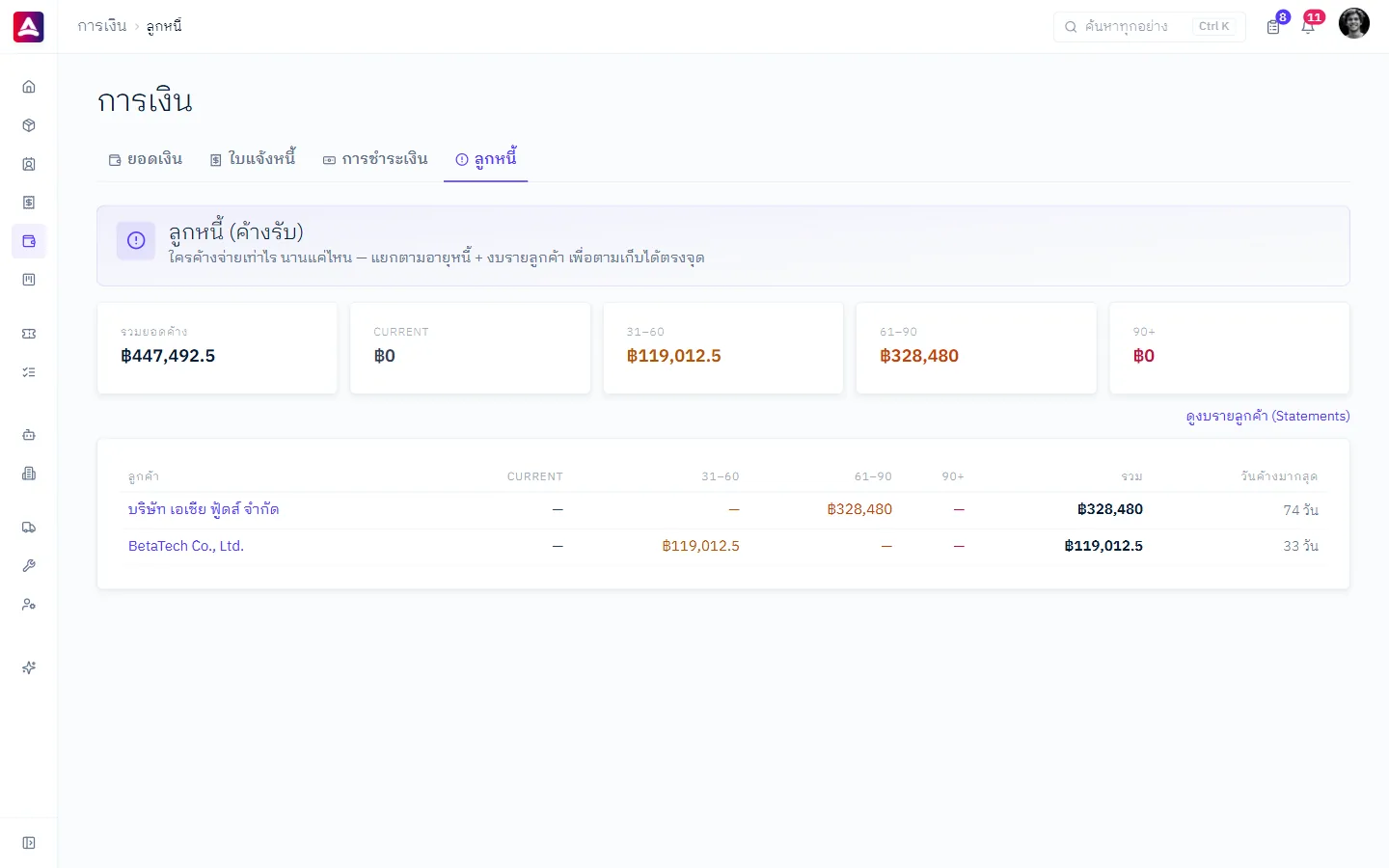
Task: Open the dollar receipt sidebar icon
Action: pos(29,203)
